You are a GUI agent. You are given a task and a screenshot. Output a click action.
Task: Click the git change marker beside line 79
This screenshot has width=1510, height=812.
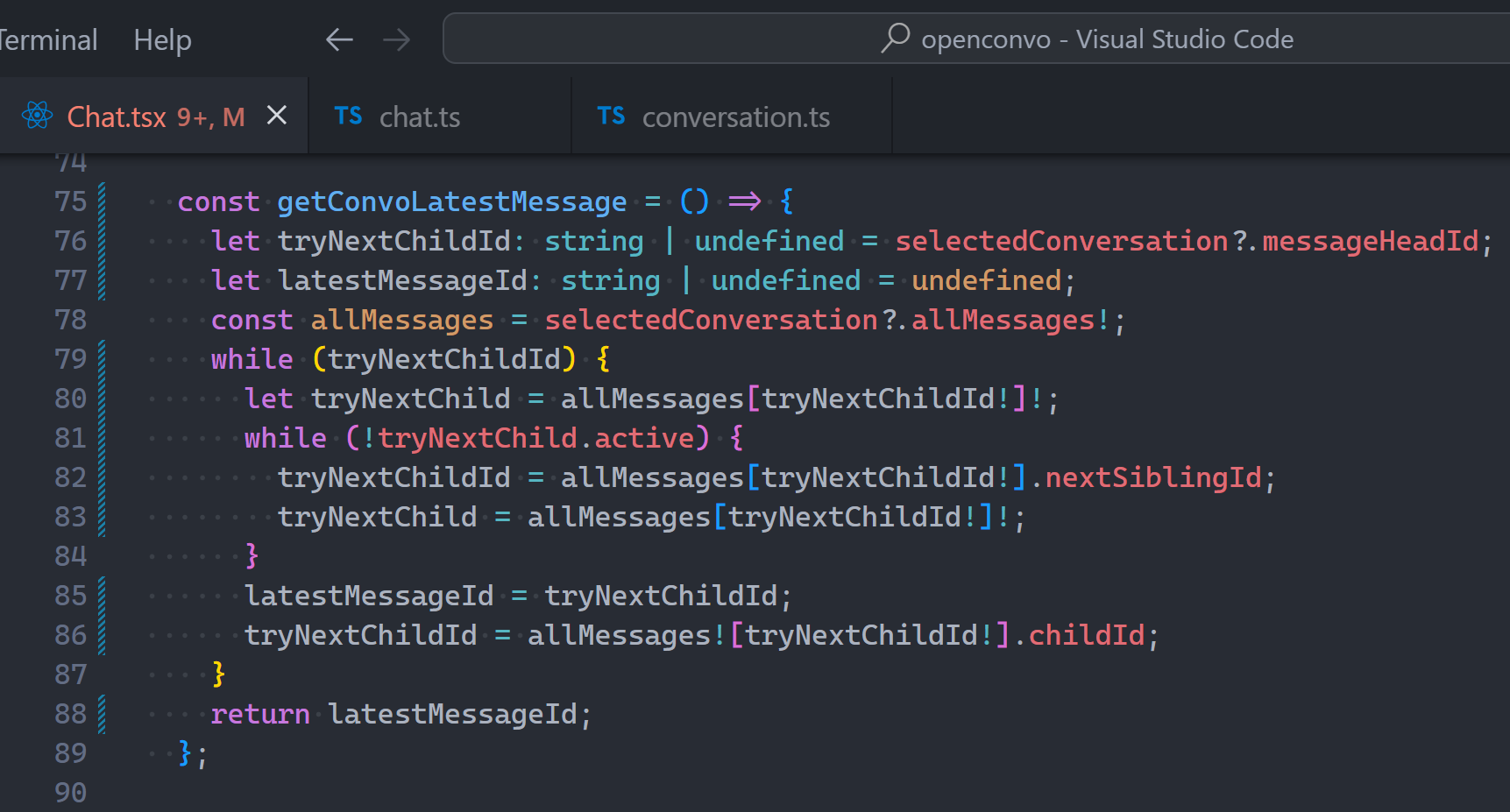coord(102,359)
